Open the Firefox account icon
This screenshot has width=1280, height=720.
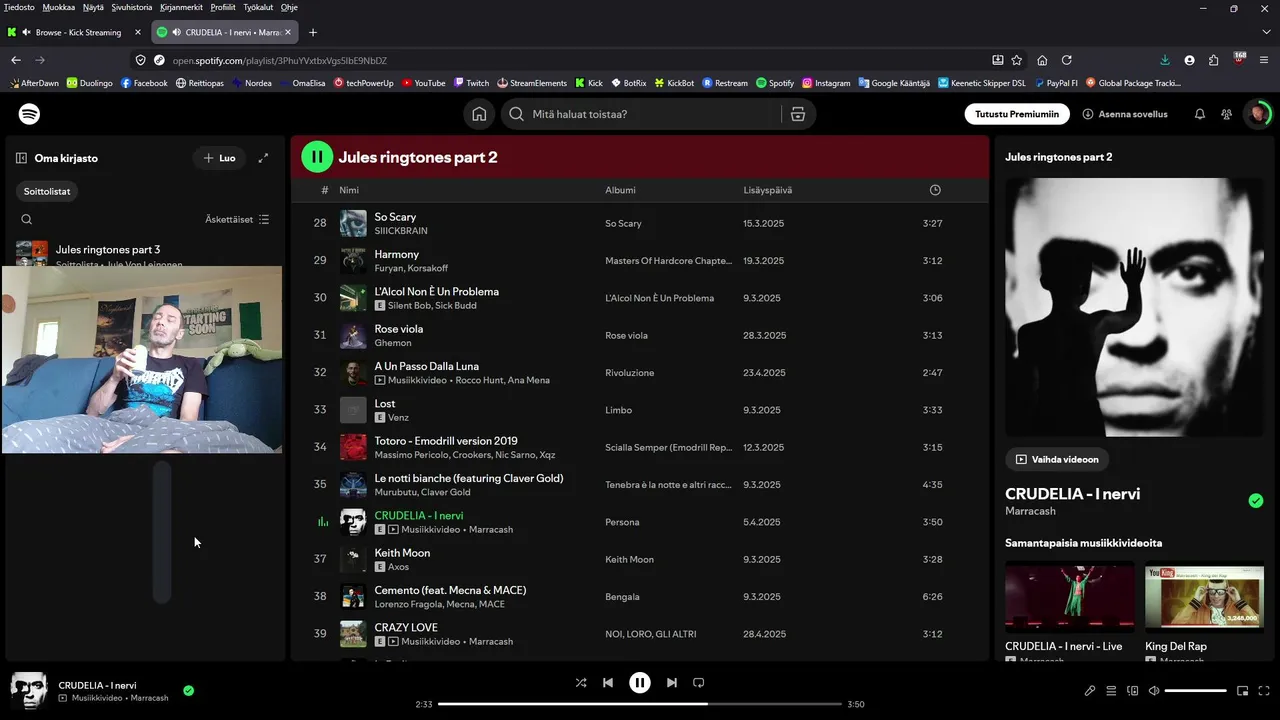(x=1189, y=60)
